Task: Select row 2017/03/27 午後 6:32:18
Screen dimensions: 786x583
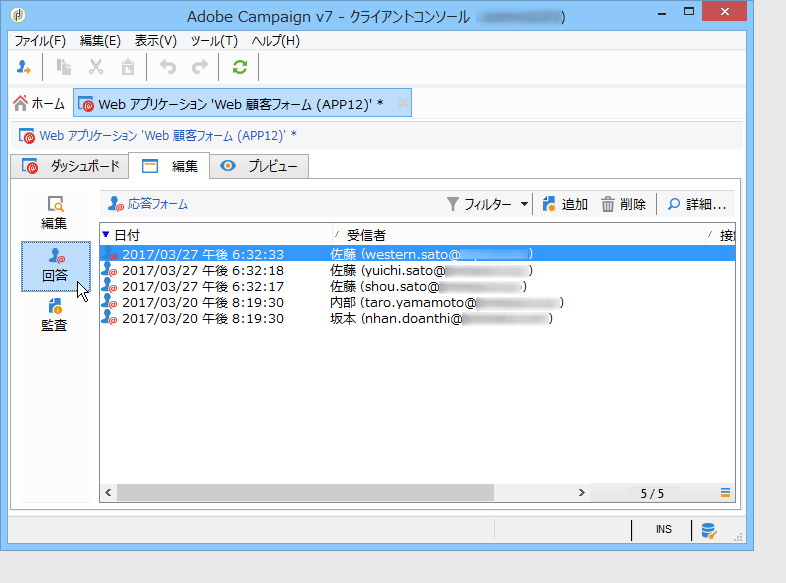Action: pyautogui.click(x=417, y=270)
